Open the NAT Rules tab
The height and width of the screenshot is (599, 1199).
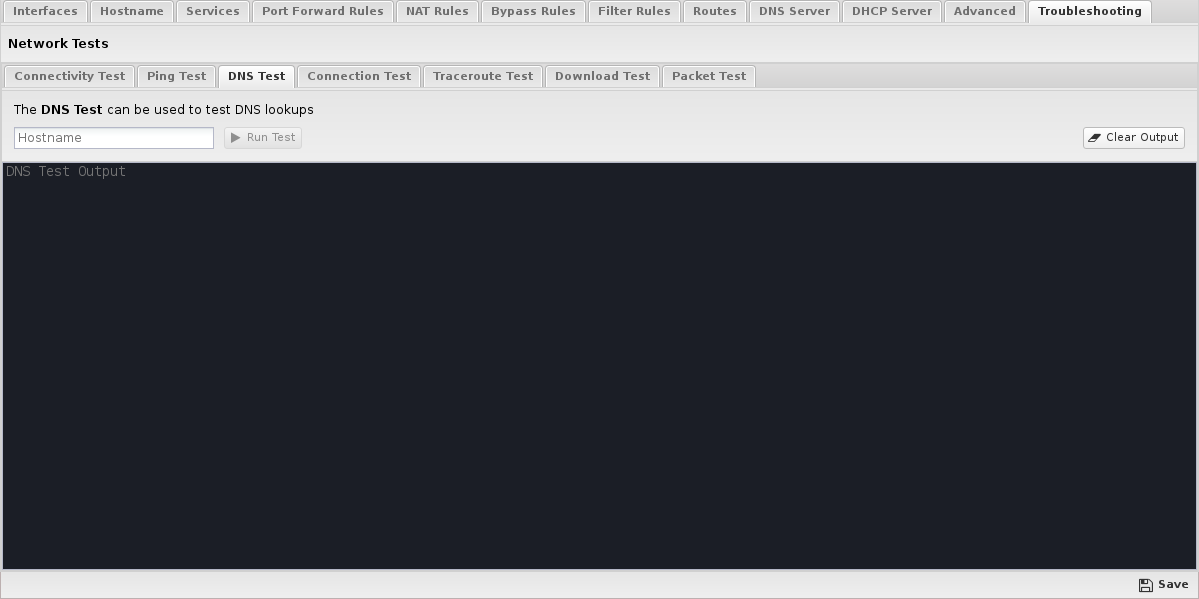437,11
